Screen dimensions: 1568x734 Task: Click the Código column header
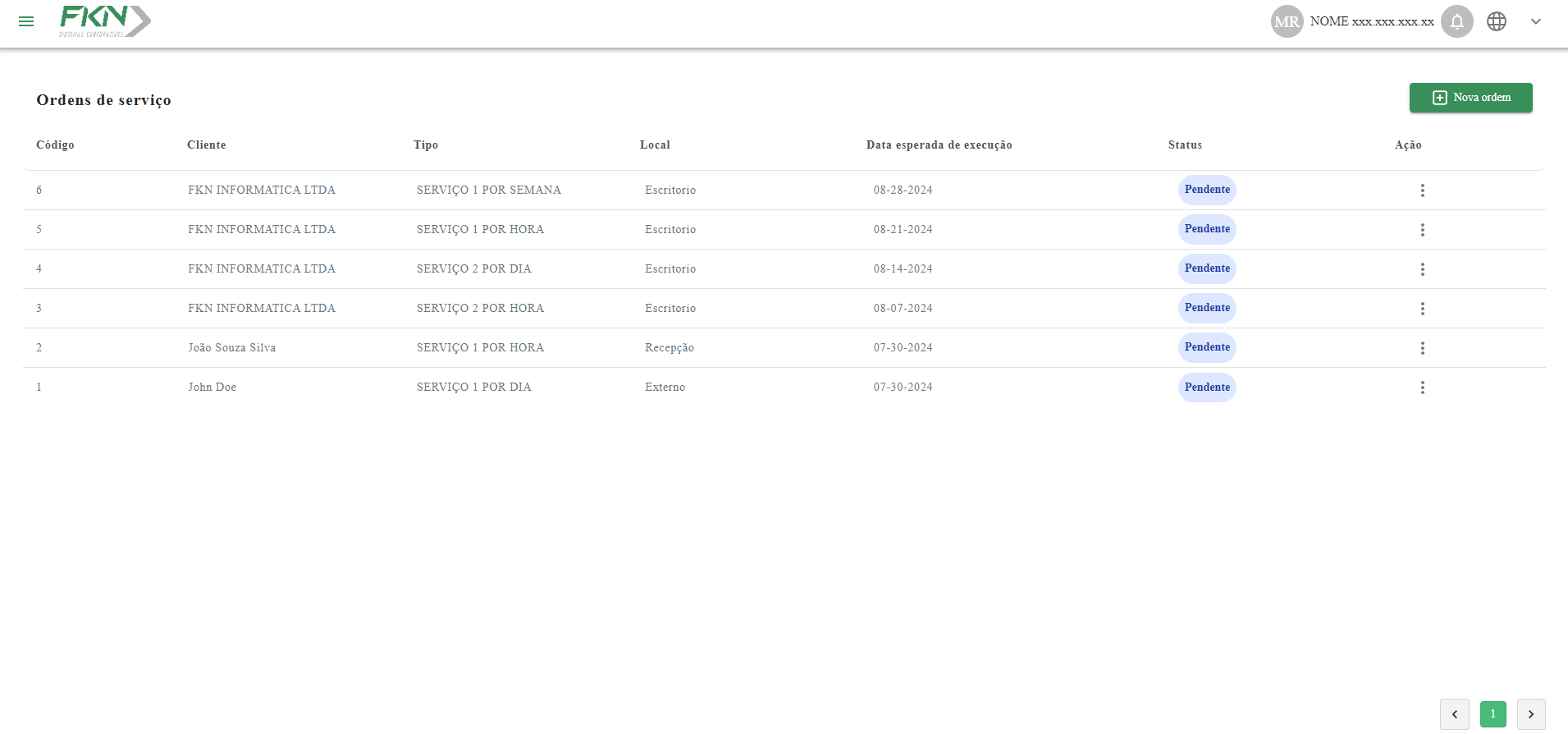coord(55,145)
